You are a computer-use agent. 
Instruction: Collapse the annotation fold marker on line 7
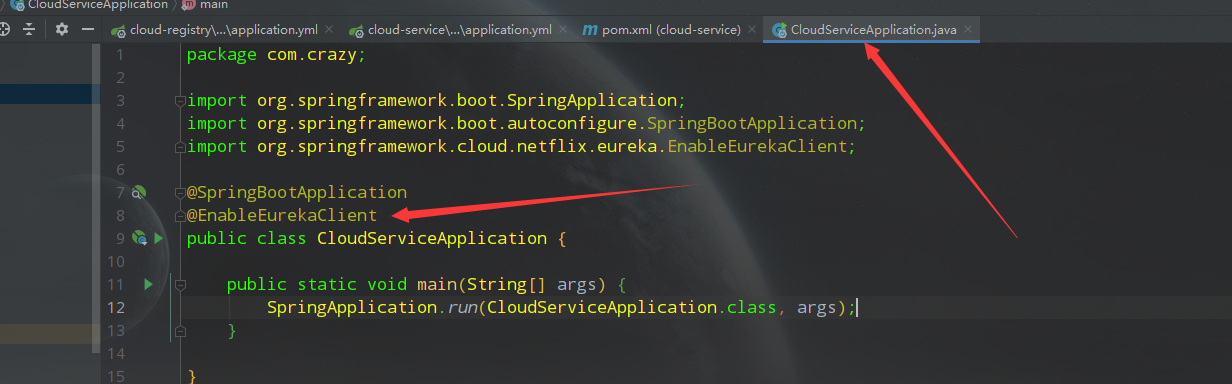coord(179,192)
